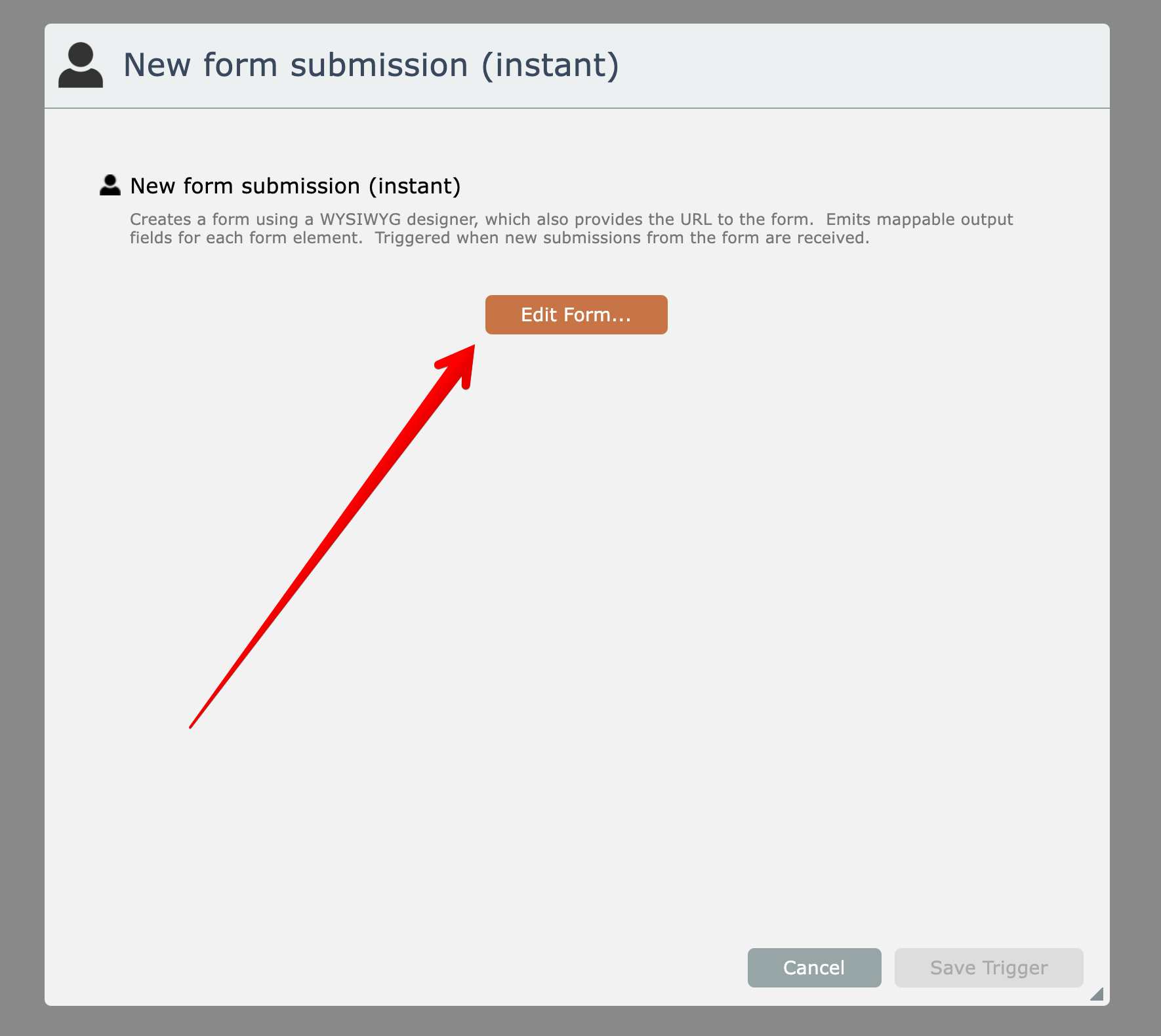
Task: Click the thin tail end of red arrow
Action: coord(192,724)
